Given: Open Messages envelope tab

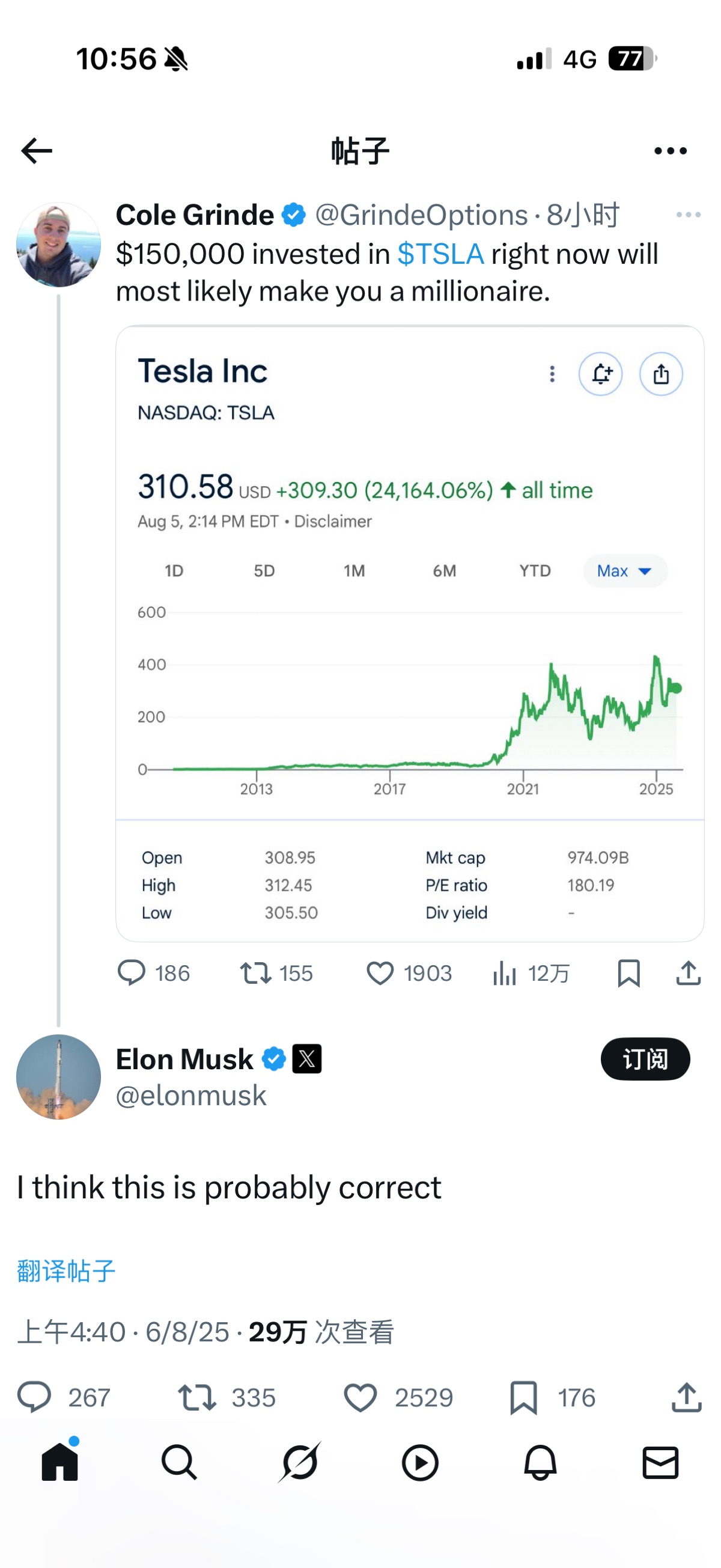Looking at the screenshot, I should pyautogui.click(x=660, y=1462).
